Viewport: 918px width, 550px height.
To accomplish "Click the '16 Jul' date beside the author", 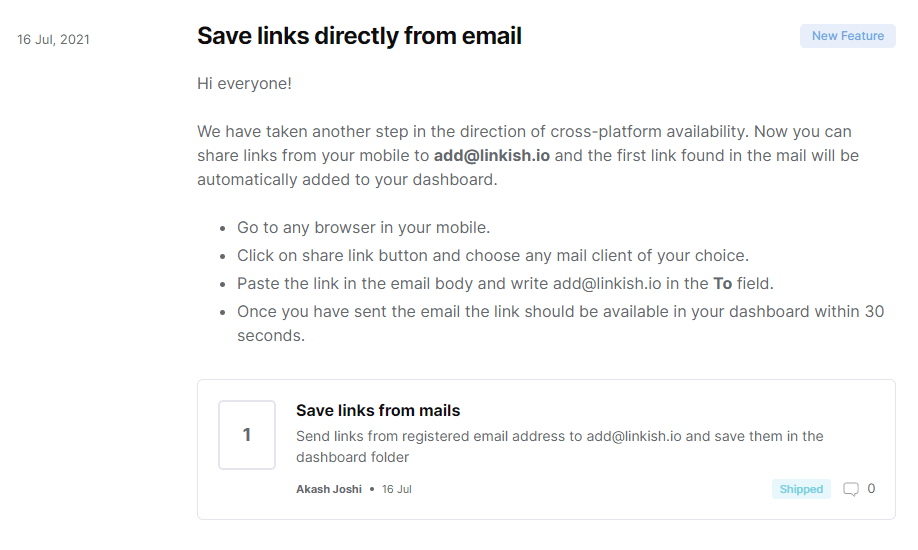I will [397, 489].
